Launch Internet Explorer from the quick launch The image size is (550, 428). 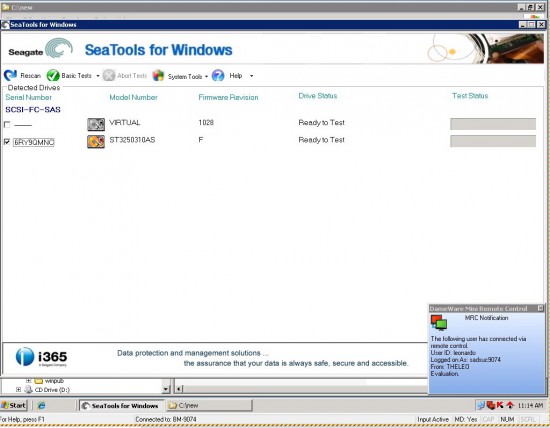[x=41, y=406]
